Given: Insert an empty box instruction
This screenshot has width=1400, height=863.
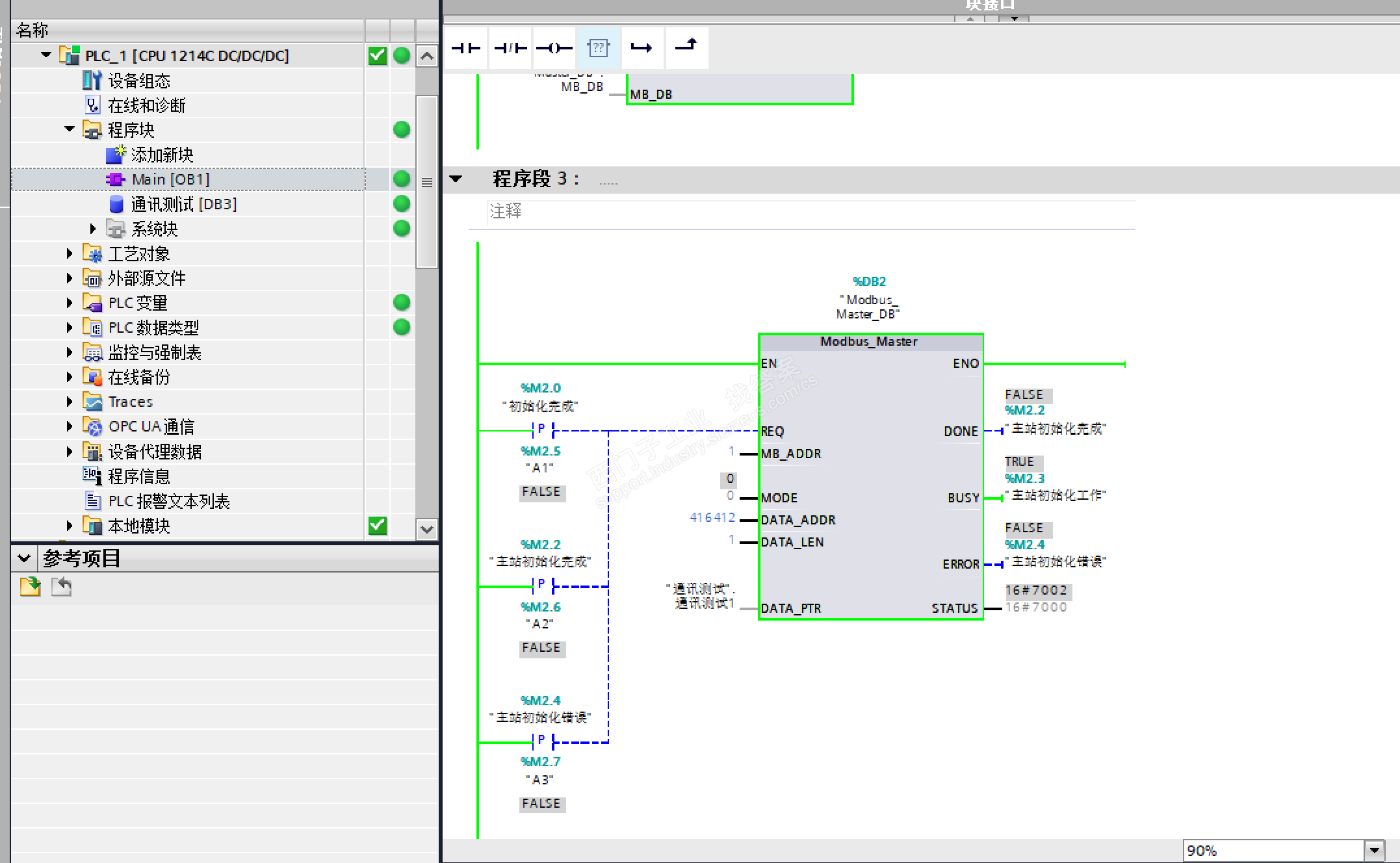Looking at the screenshot, I should point(598,48).
